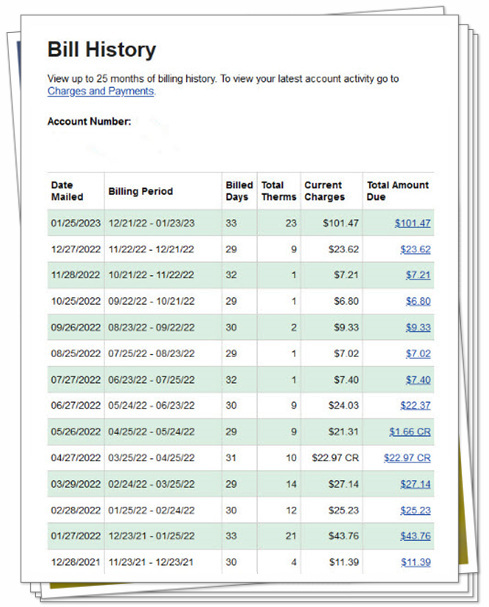Open the $23.62 total amount due link
Screen dimensions: 489x607
tap(415, 249)
